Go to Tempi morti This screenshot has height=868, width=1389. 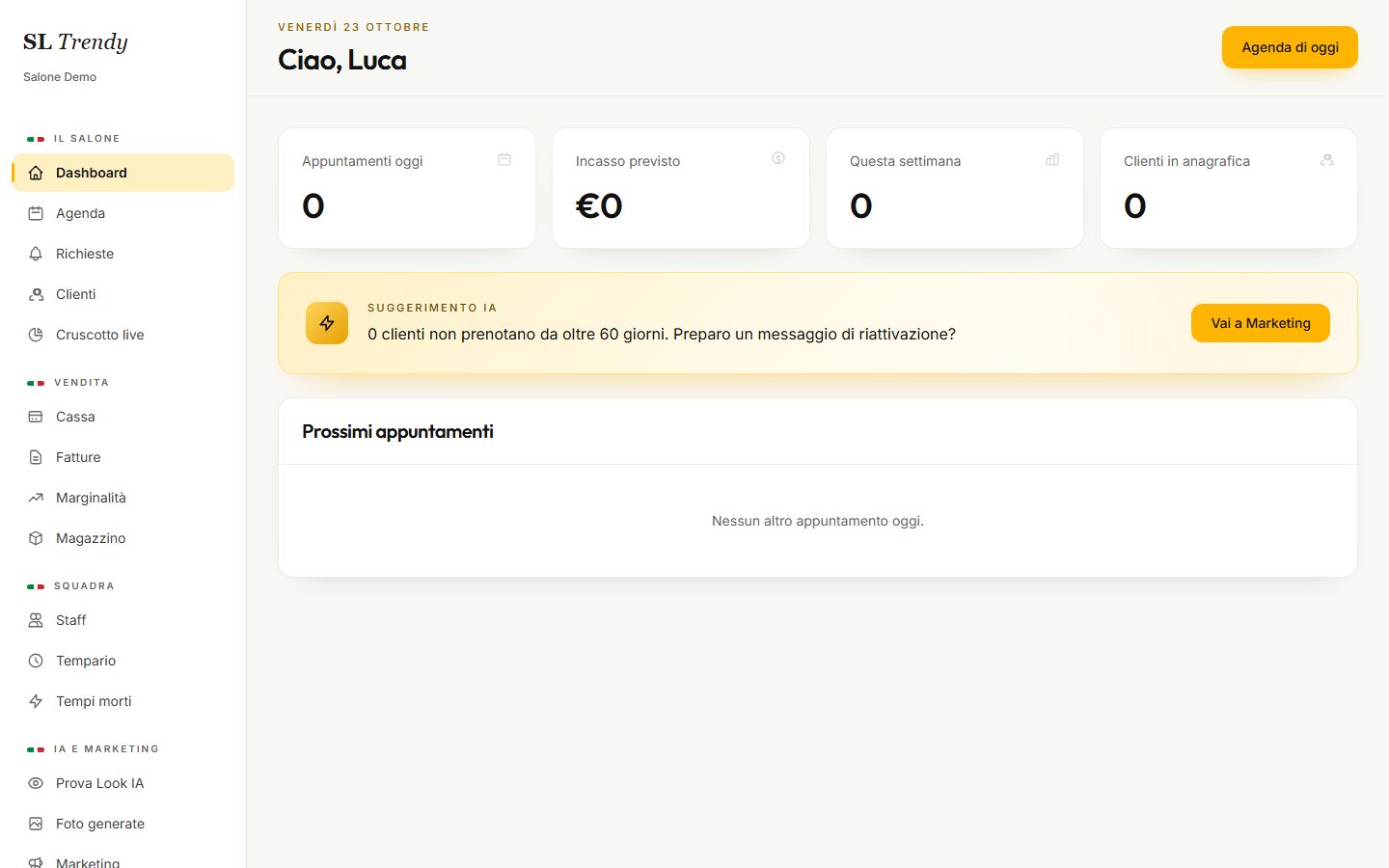(x=123, y=701)
